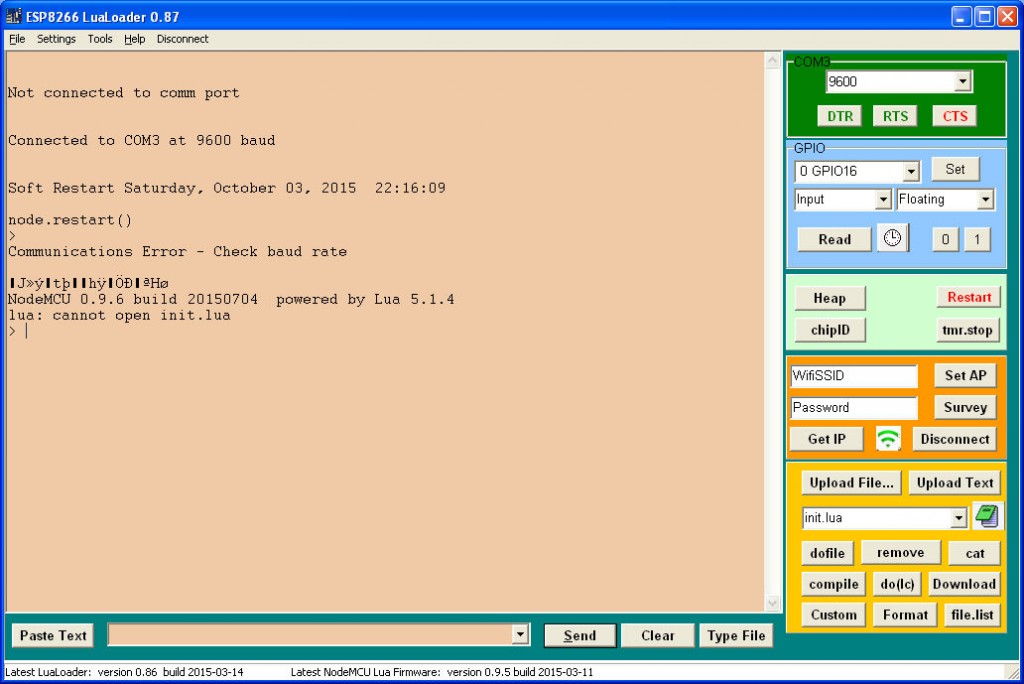Toggle the CTS indicator

coord(953,115)
